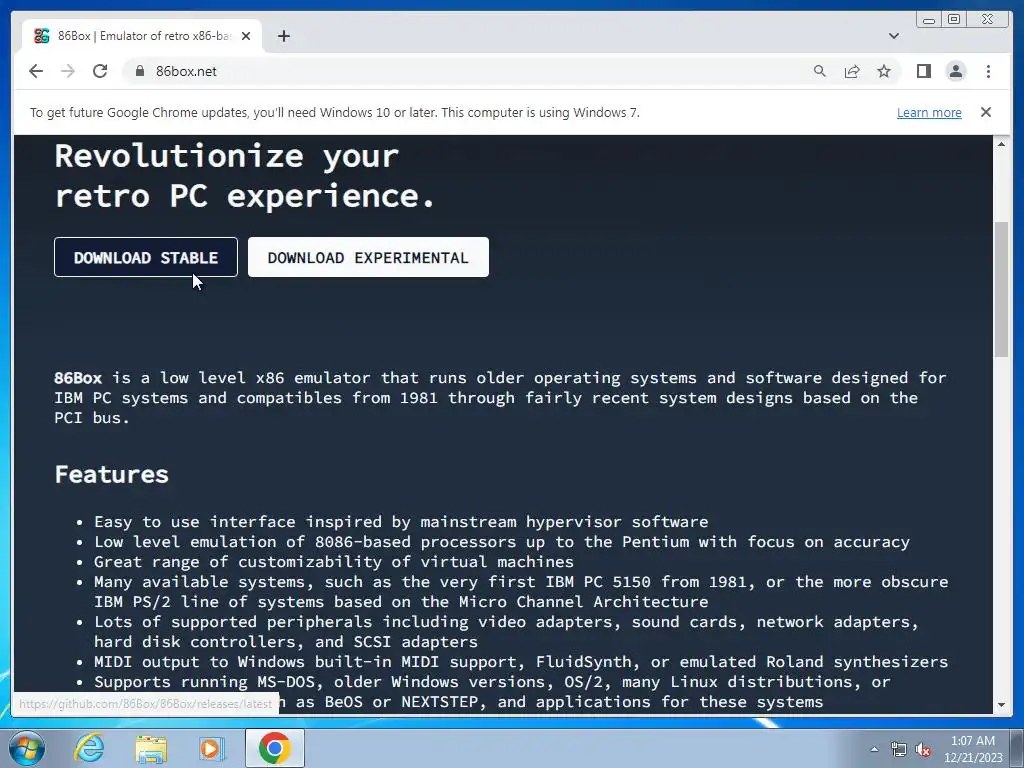The width and height of the screenshot is (1024, 768).
Task: Open Chrome side panel
Action: point(923,71)
